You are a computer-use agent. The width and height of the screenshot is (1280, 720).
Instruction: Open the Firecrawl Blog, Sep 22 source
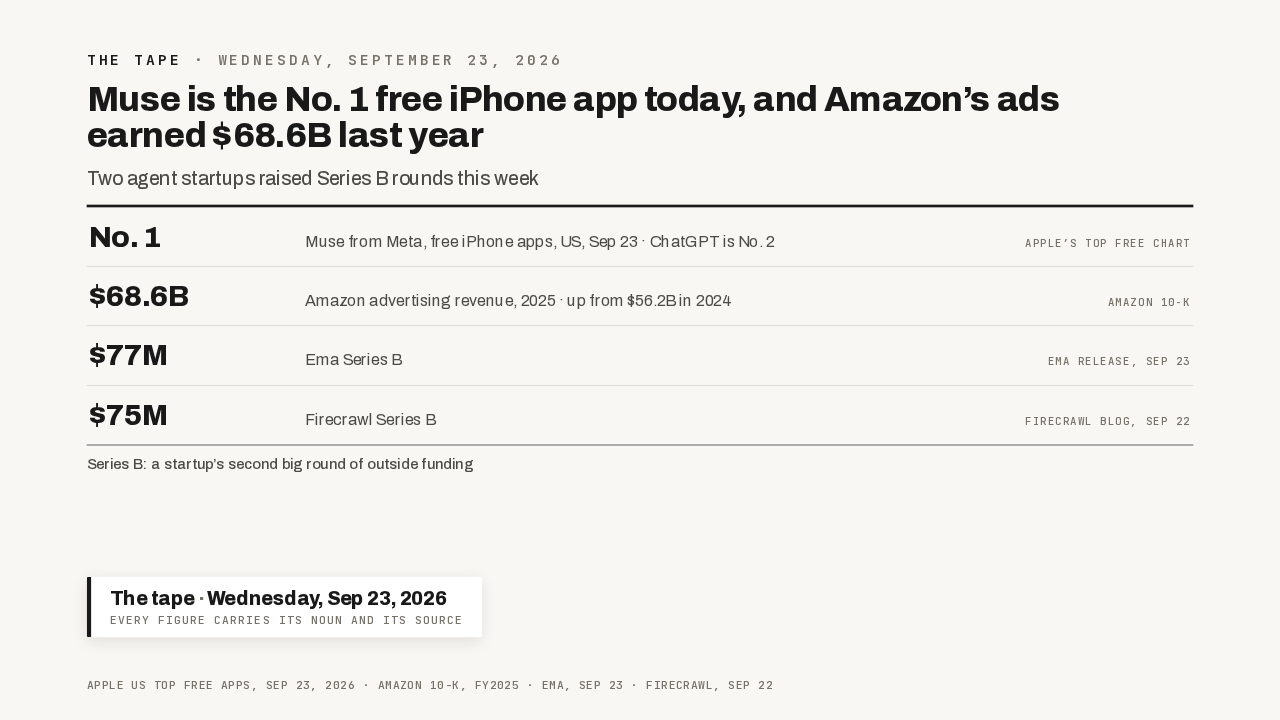(x=1108, y=421)
